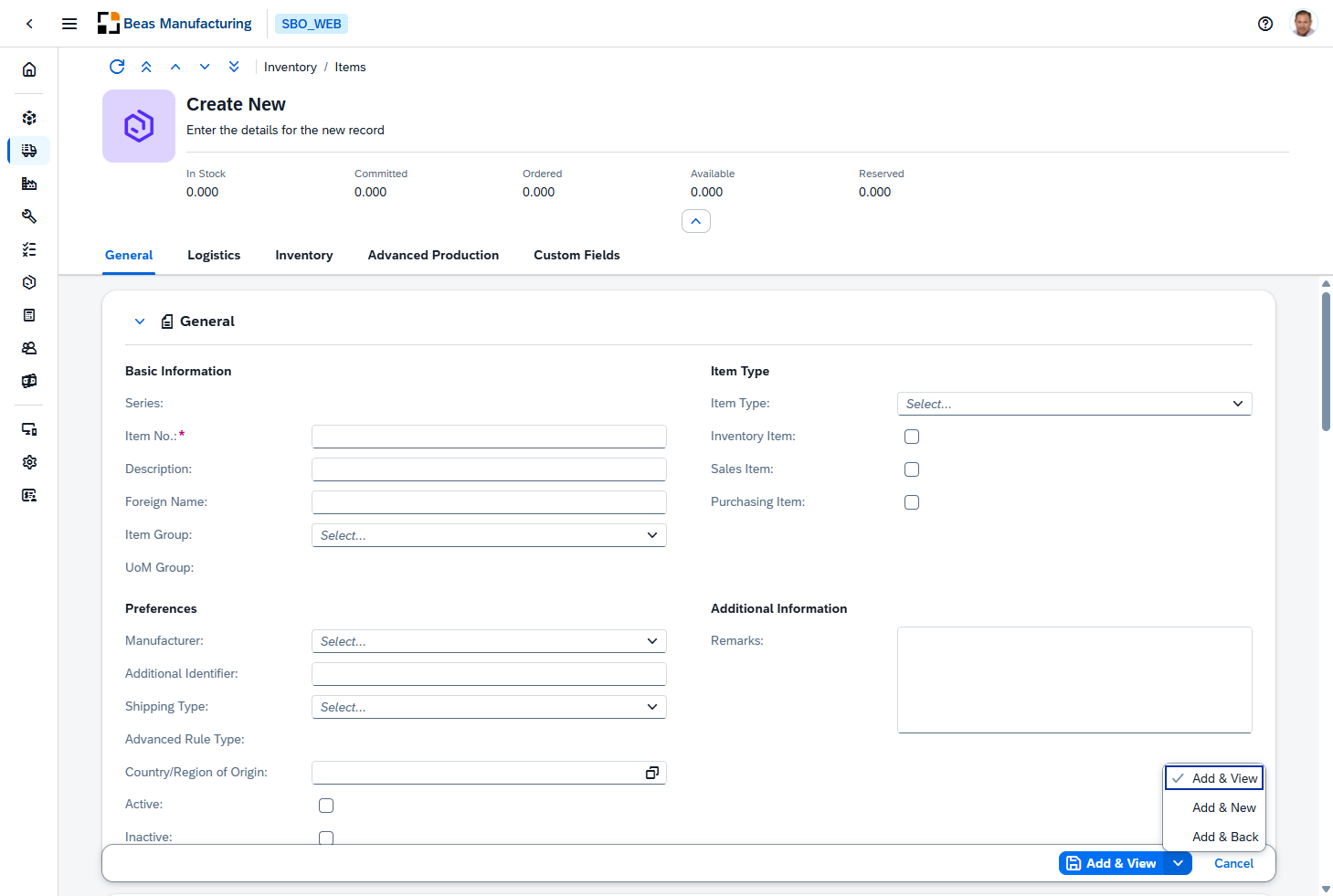The height and width of the screenshot is (896, 1333).
Task: Open the user profile avatar
Action: pos(1304,24)
